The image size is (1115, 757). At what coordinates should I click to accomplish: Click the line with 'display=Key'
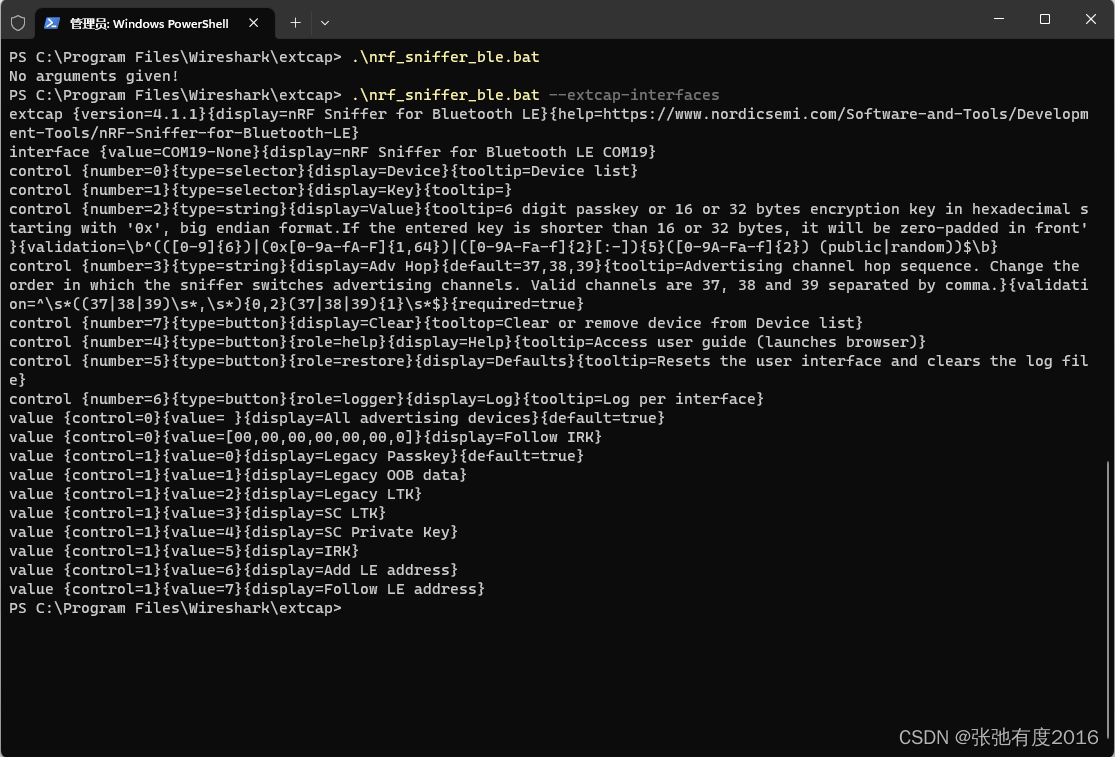[260, 190]
